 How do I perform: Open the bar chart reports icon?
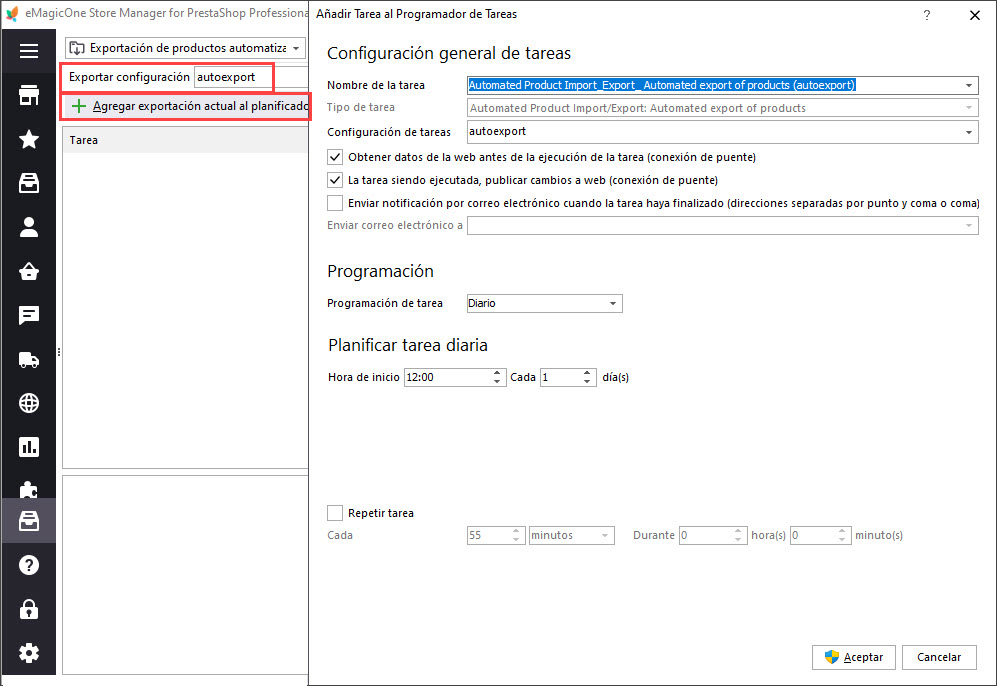click(29, 447)
